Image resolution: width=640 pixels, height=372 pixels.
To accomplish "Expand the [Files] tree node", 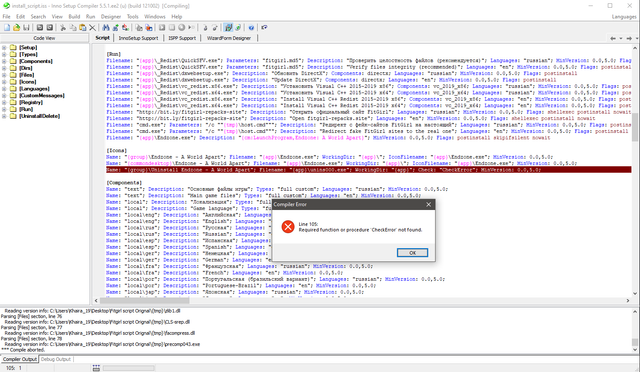I will click(x=4, y=75).
